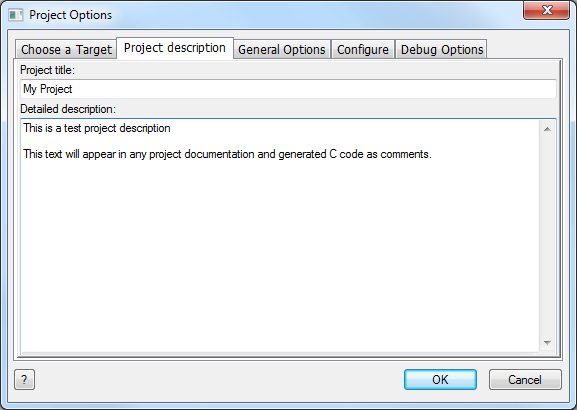This screenshot has width=577, height=410.
Task: Open help with the question mark button
Action: coord(24,379)
